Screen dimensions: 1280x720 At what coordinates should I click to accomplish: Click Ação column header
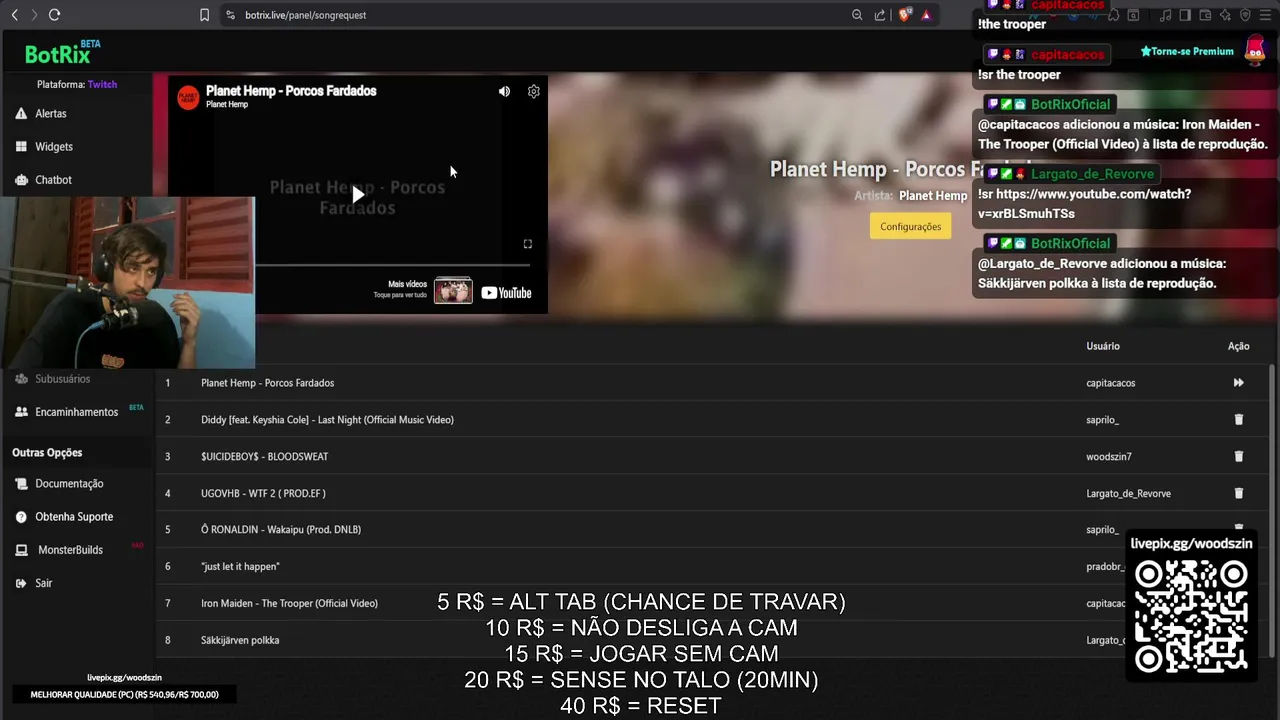pyautogui.click(x=1238, y=346)
